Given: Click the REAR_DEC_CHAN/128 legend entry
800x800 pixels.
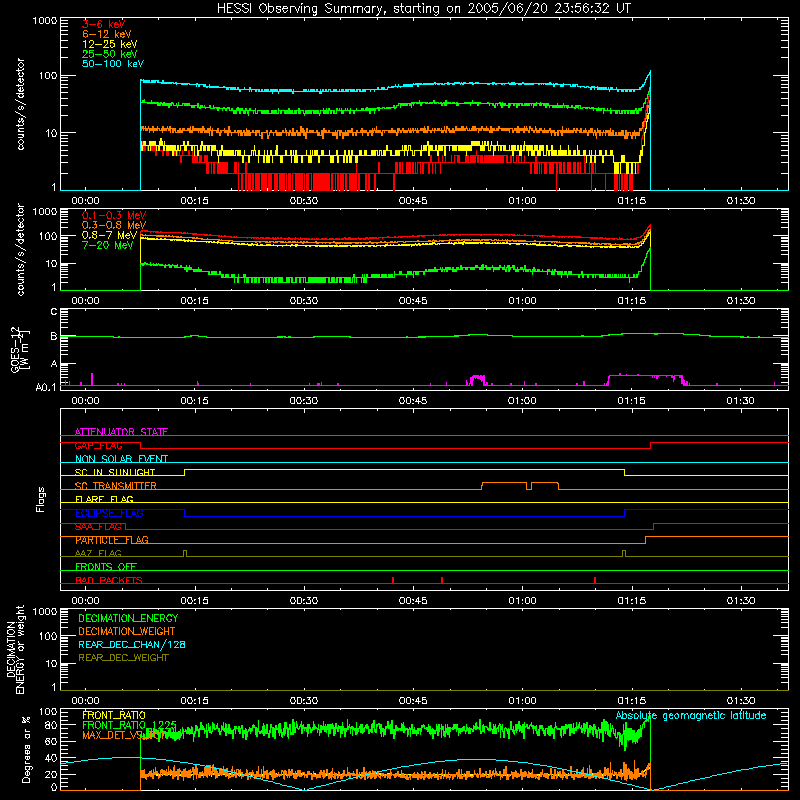Looking at the screenshot, I should coord(132,644).
